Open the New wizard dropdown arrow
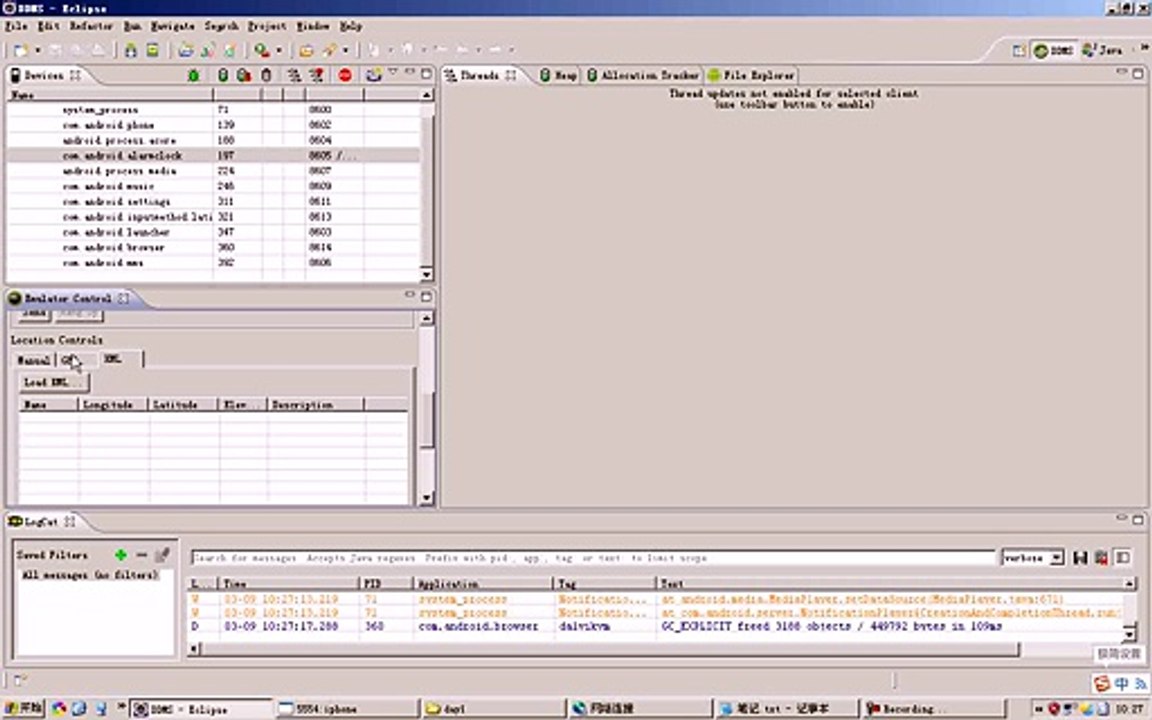Image resolution: width=1152 pixels, height=720 pixels. [37, 50]
